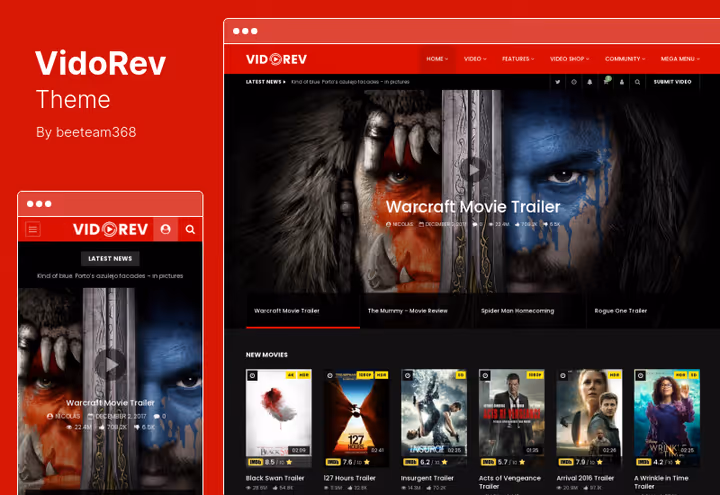Click the VidoRev logo in mobile header

click(x=110, y=229)
